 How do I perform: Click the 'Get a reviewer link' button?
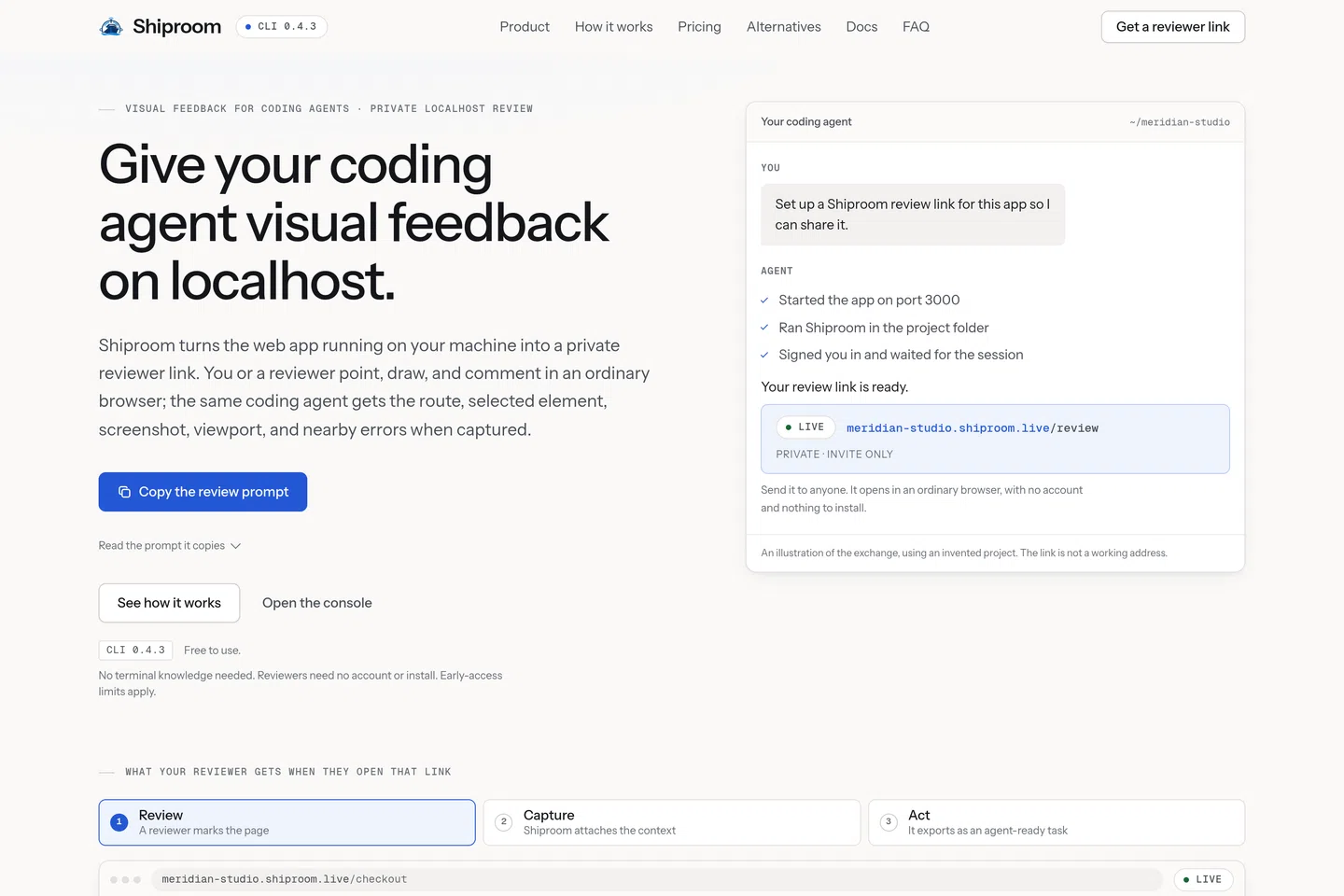tap(1173, 27)
